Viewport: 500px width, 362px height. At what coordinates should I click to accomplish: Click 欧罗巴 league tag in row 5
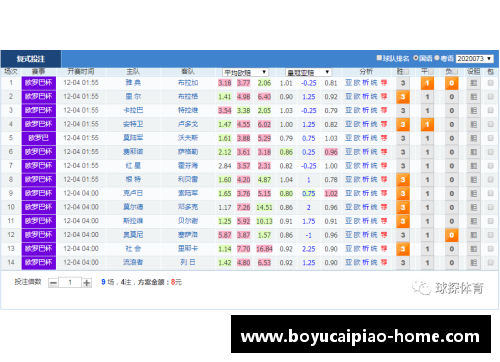tap(39, 138)
